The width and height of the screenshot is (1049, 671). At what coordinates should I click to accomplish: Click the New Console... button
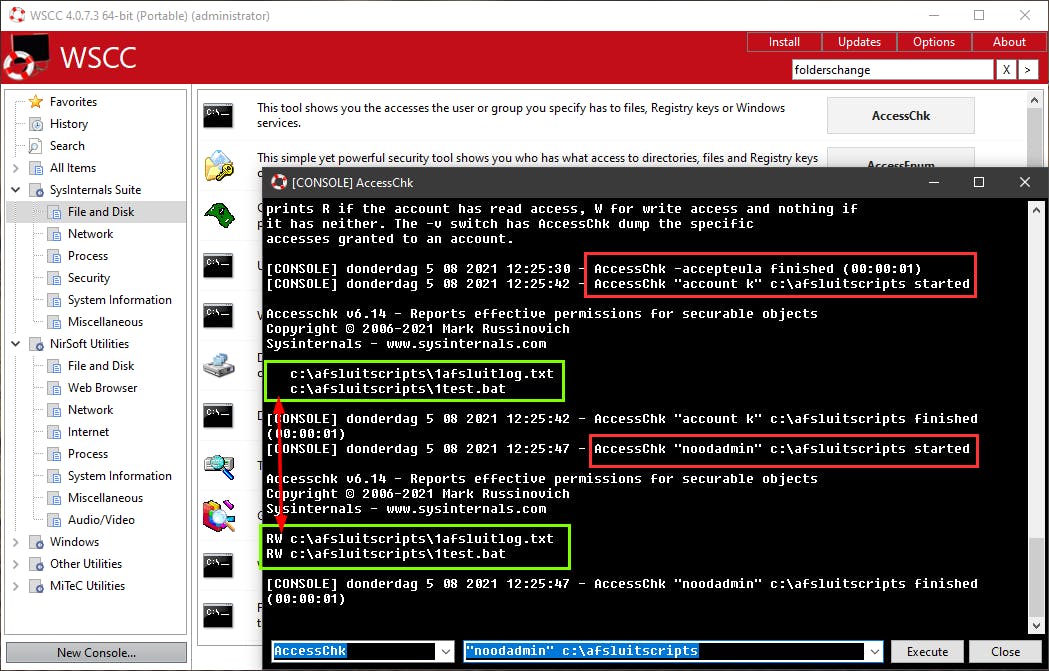96,652
